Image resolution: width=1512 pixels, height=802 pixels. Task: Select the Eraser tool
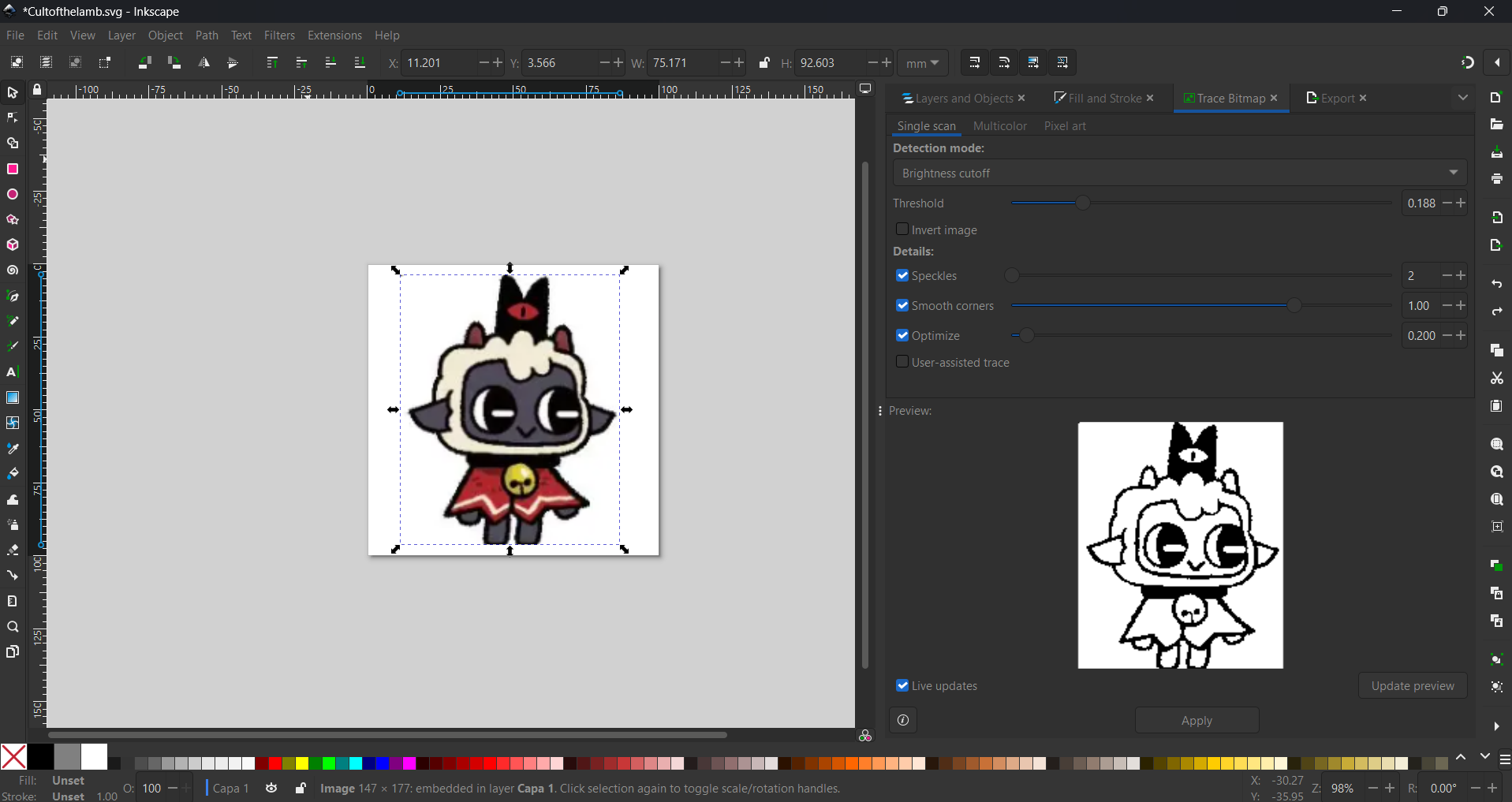[x=13, y=550]
